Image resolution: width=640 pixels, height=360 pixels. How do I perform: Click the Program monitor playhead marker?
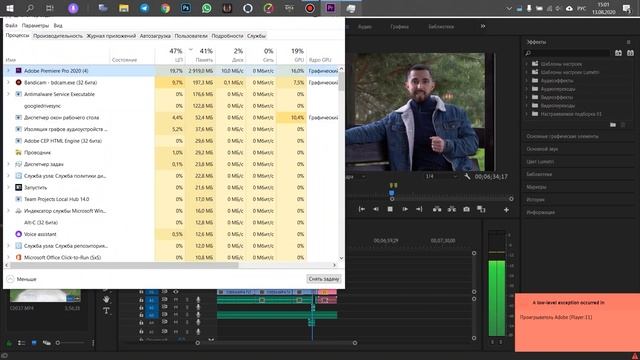tap(392, 192)
